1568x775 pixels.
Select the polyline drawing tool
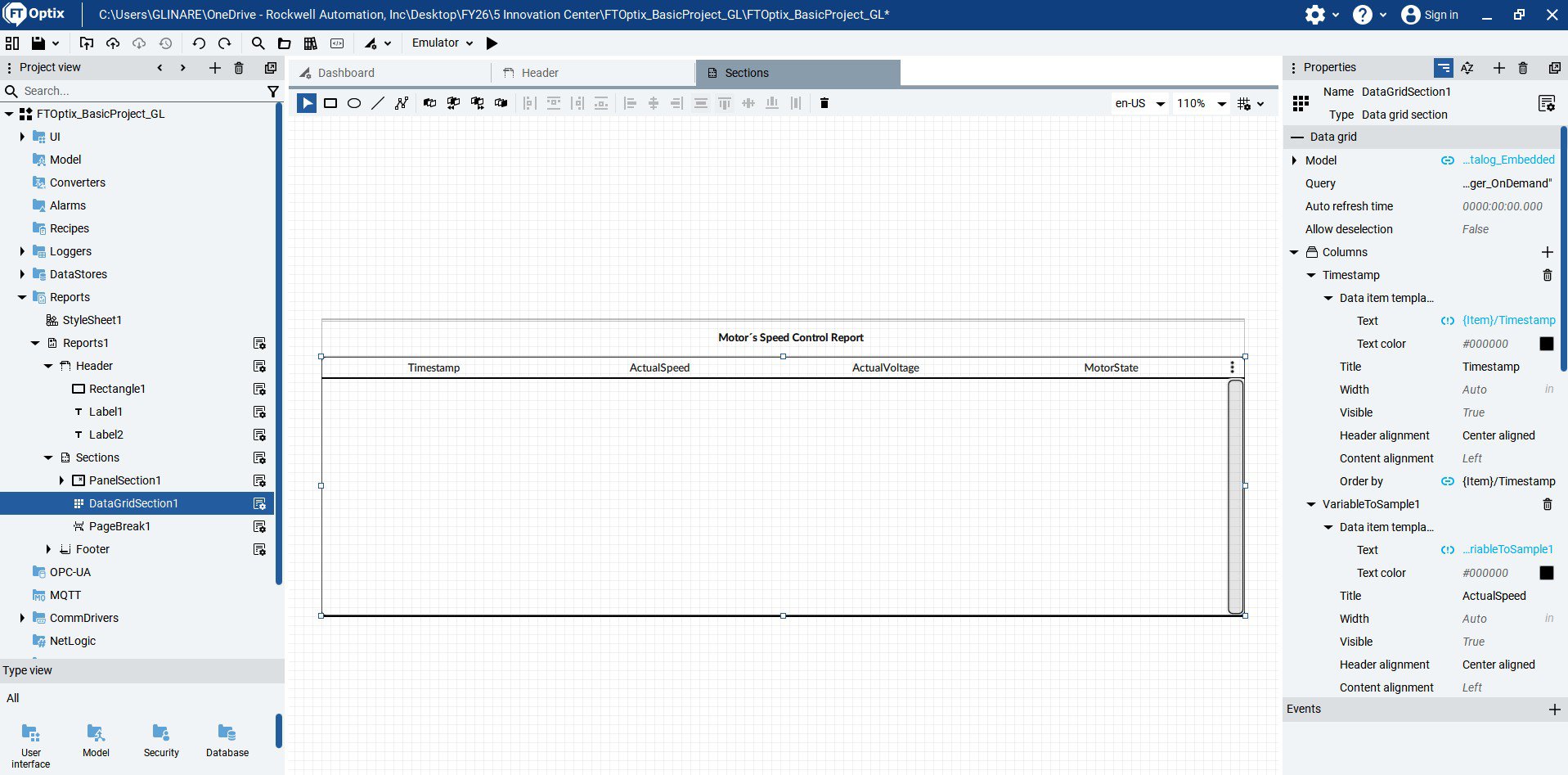coord(402,103)
